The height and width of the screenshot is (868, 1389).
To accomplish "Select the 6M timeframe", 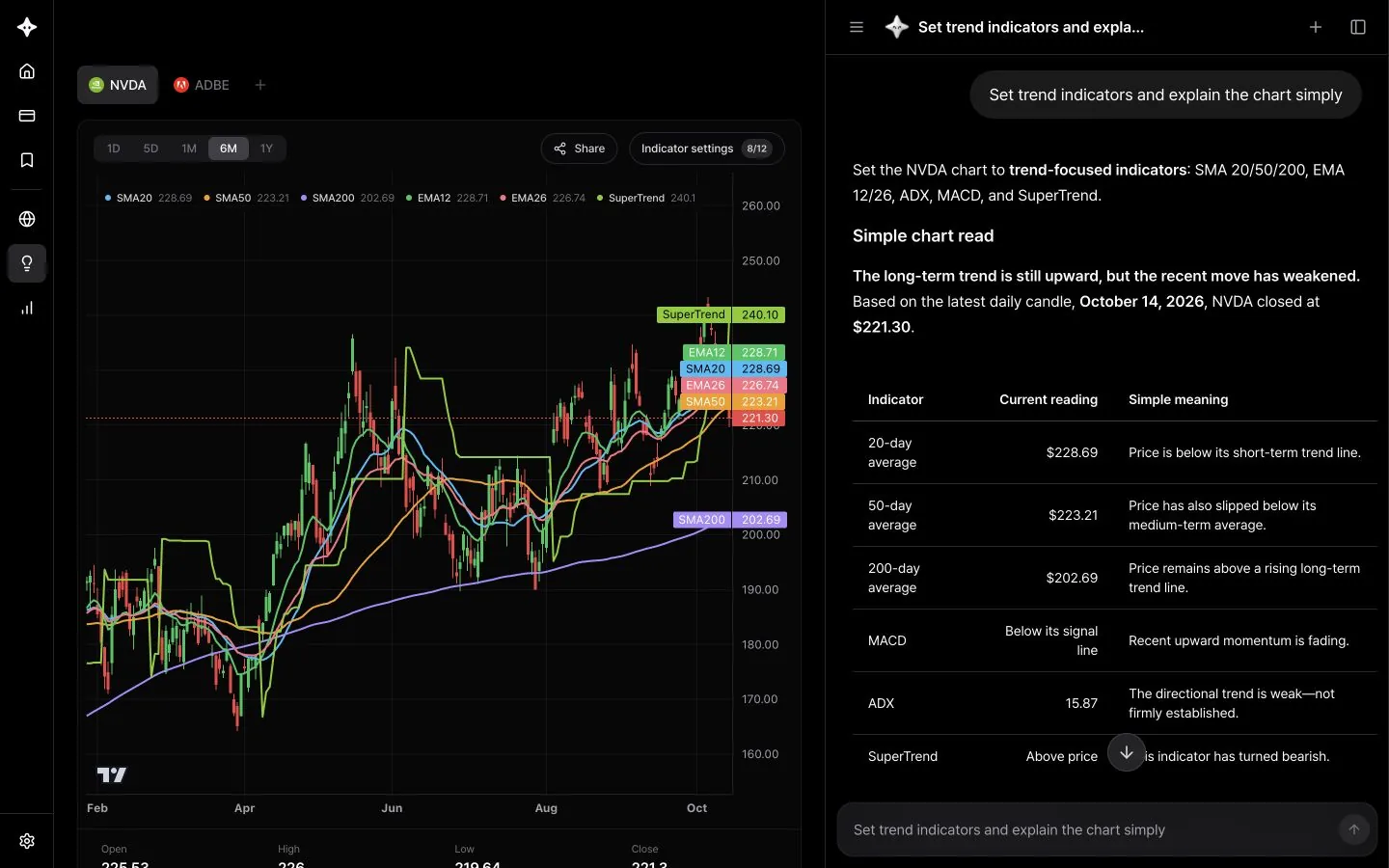I will pos(229,149).
